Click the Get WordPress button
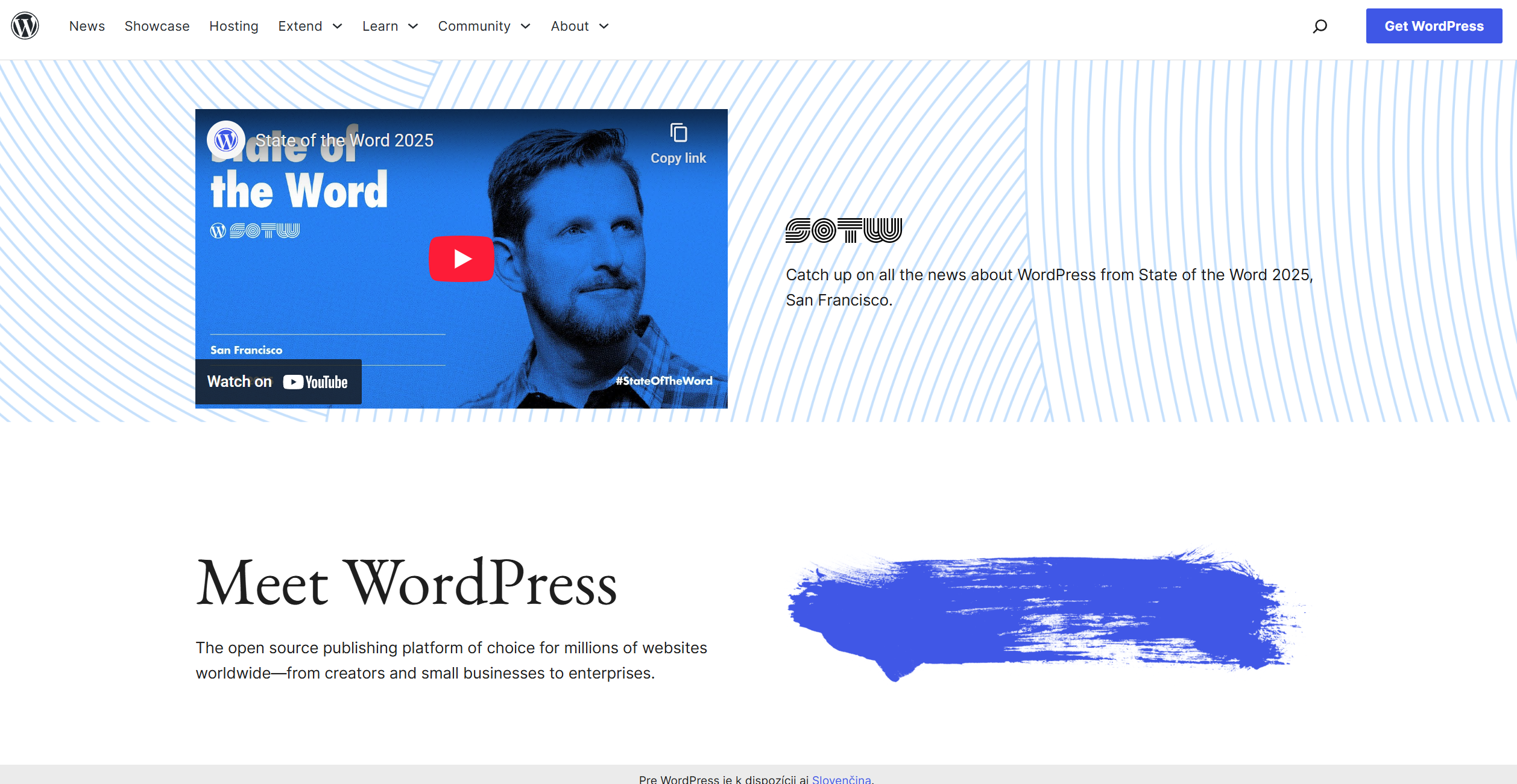The height and width of the screenshot is (784, 1517). [x=1434, y=26]
